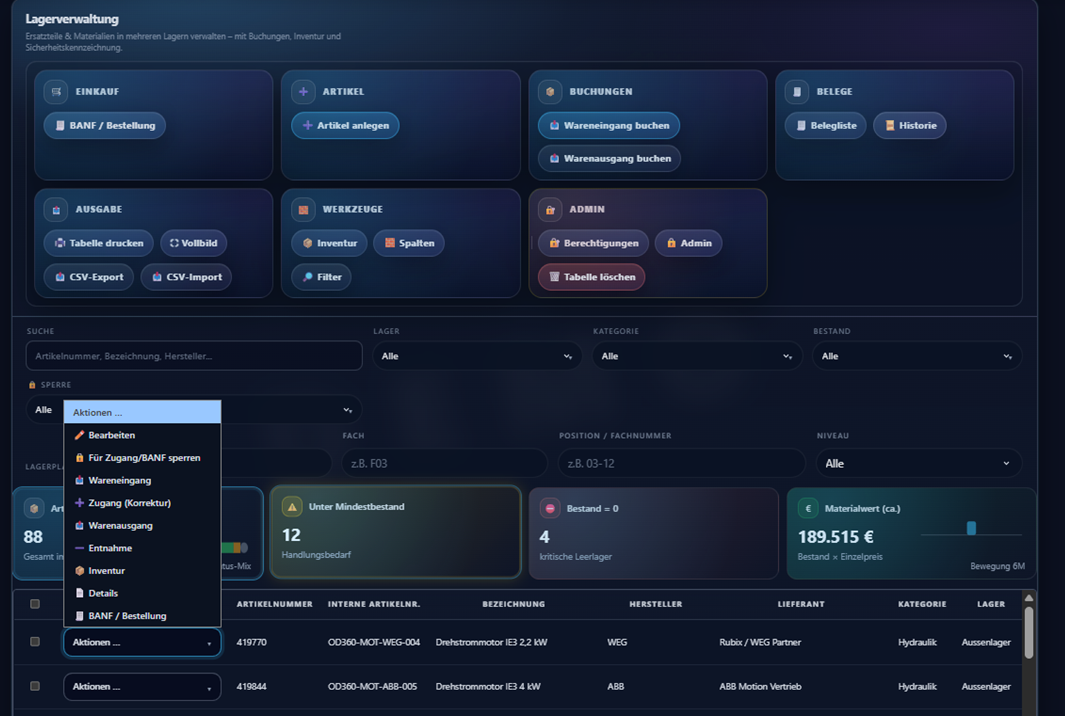
Task: Click the Einkauf section icon
Action: click(56, 91)
